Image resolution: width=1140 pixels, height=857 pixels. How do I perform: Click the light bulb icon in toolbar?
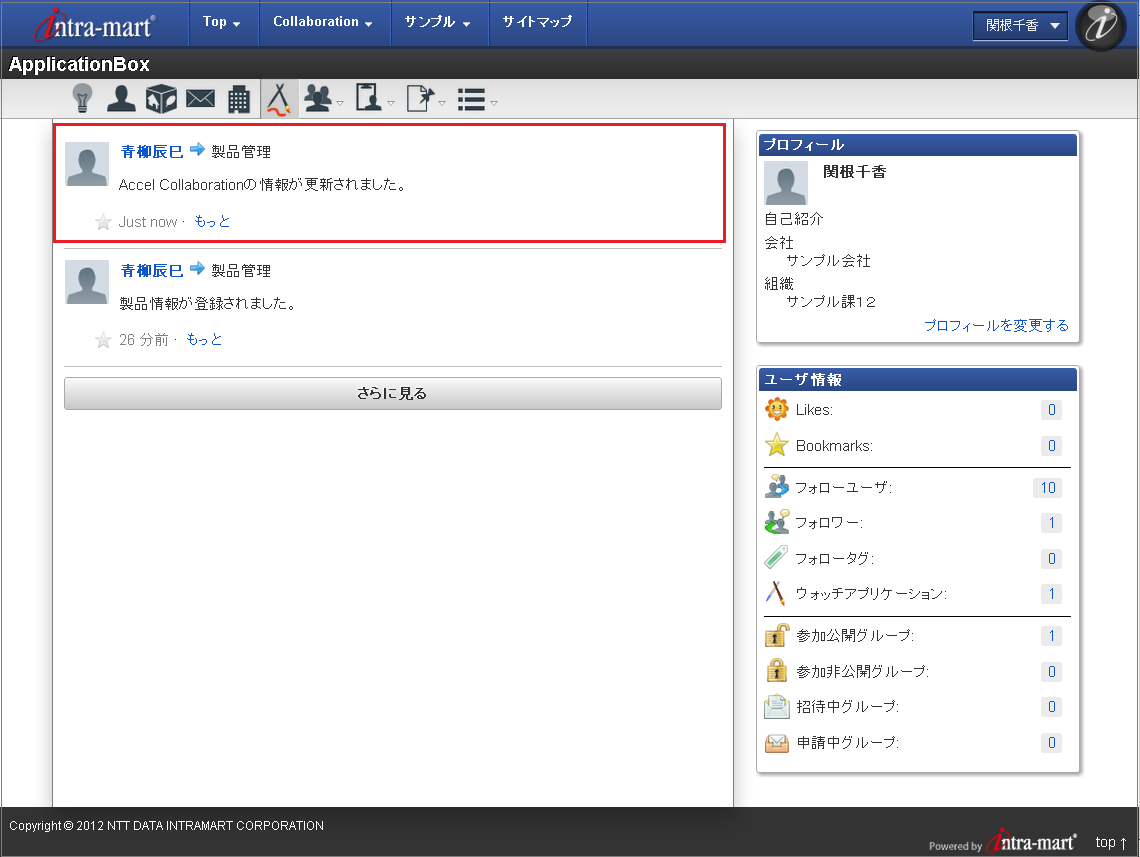click(x=82, y=98)
